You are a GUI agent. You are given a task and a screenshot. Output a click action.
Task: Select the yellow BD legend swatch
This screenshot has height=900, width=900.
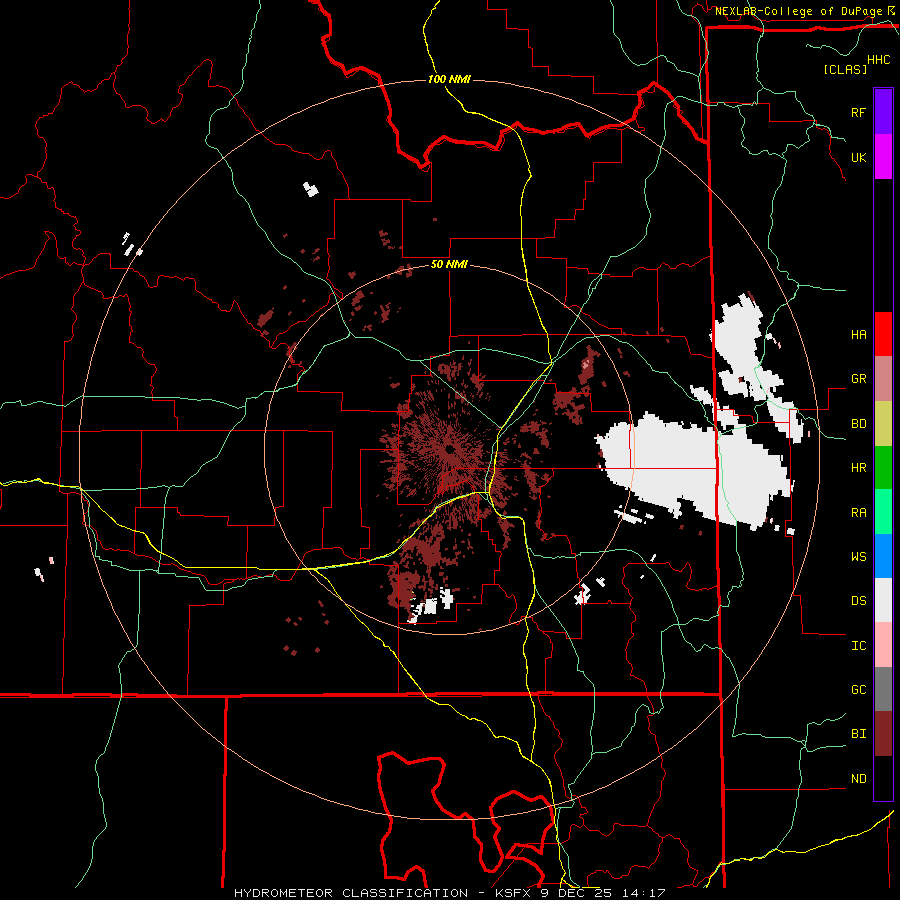(883, 423)
